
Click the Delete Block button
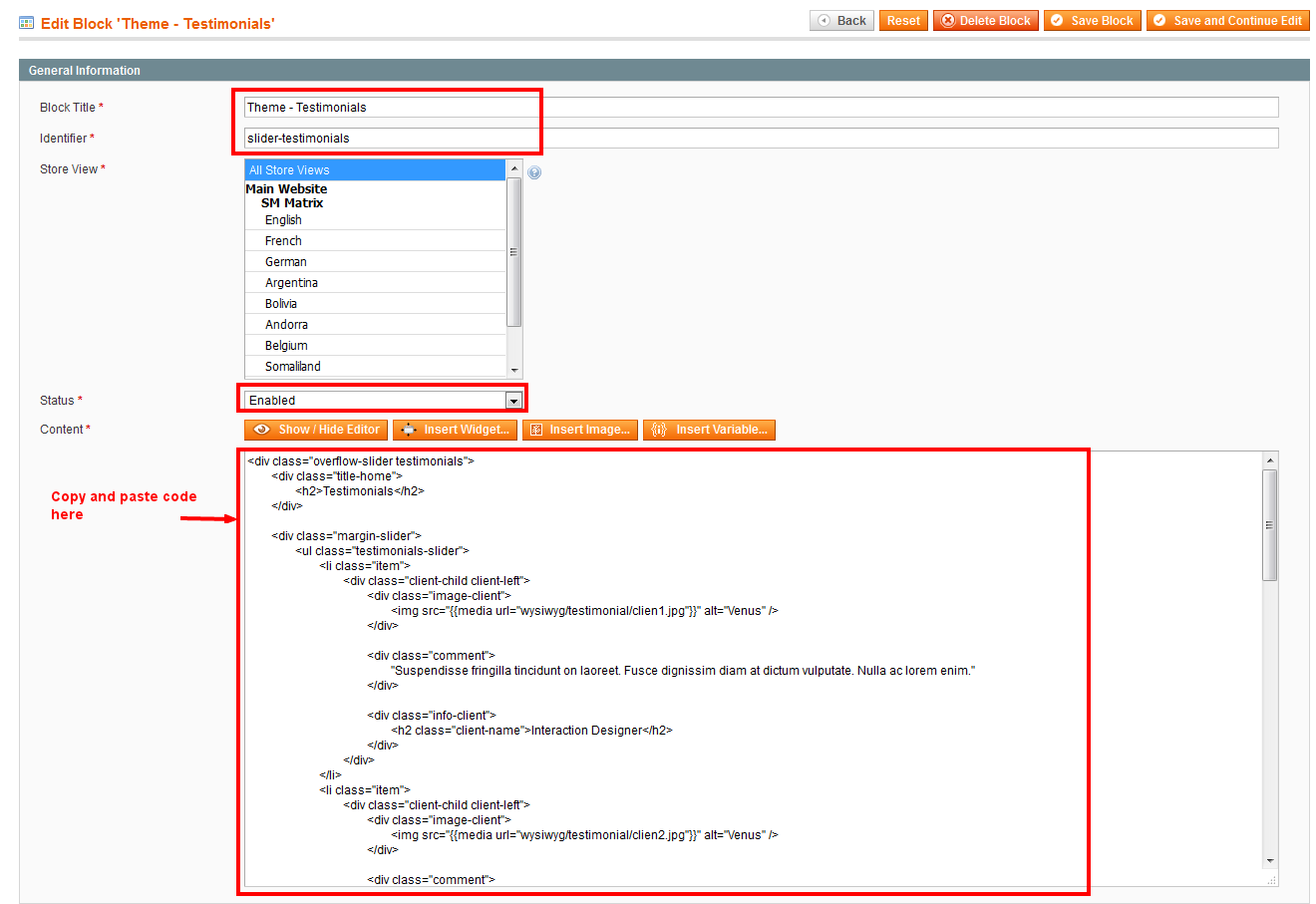click(986, 21)
